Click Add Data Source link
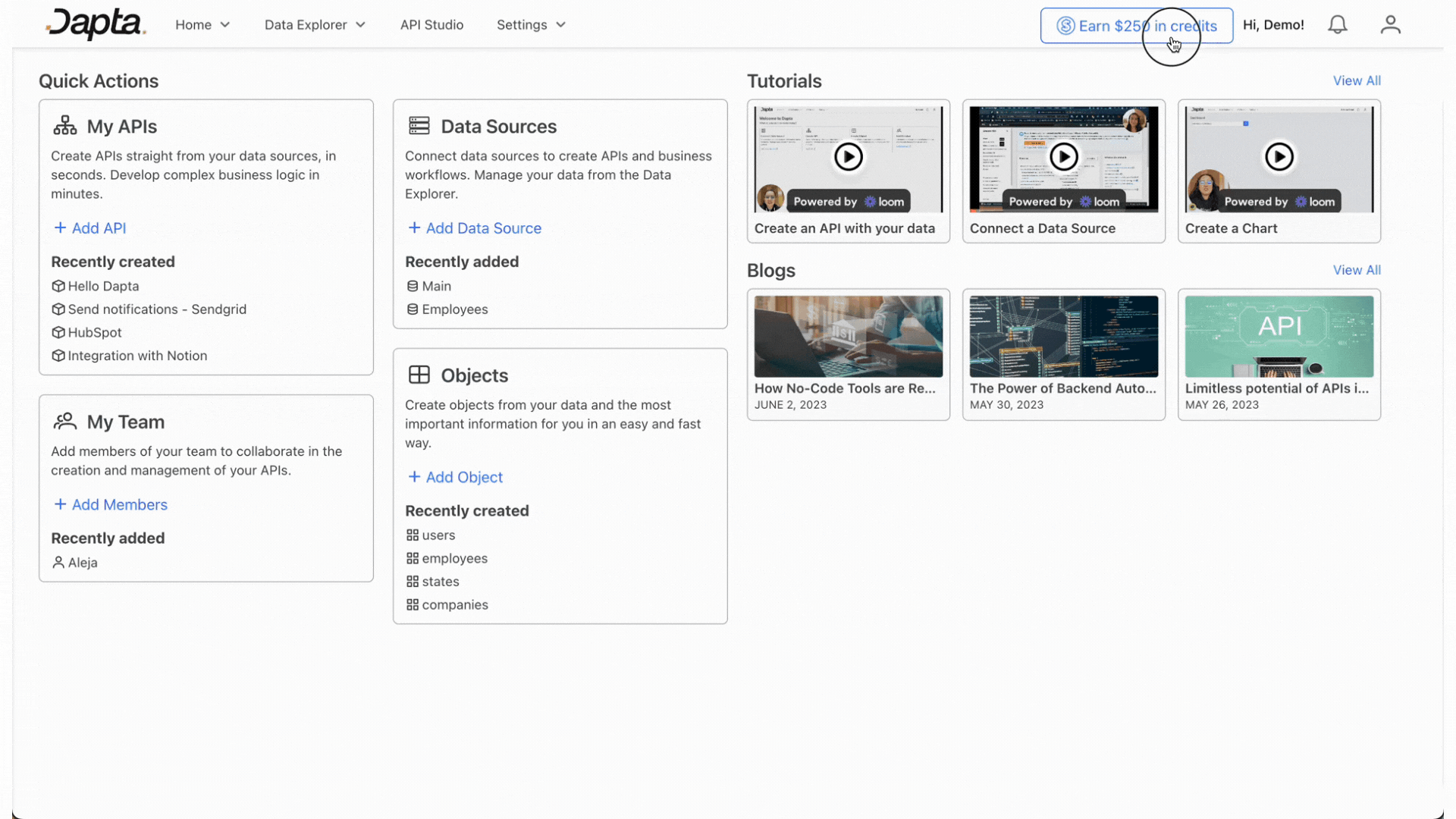The width and height of the screenshot is (1456, 819). coord(475,228)
